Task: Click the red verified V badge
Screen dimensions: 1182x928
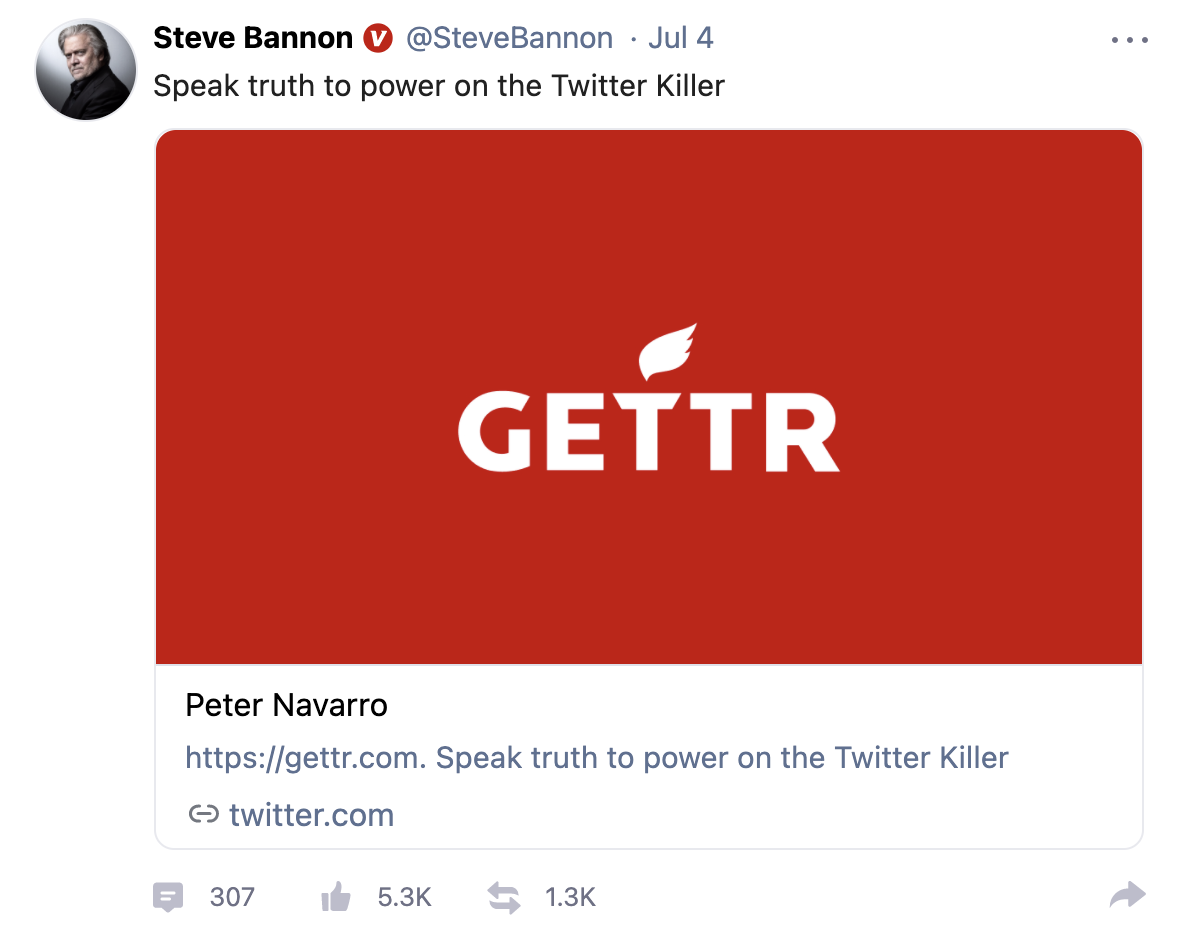Action: pos(378,38)
